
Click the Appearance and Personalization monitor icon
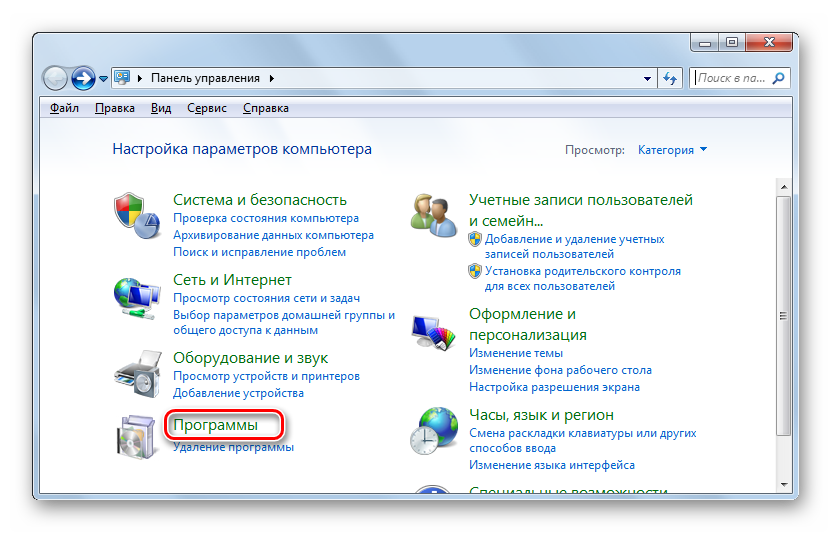point(433,330)
